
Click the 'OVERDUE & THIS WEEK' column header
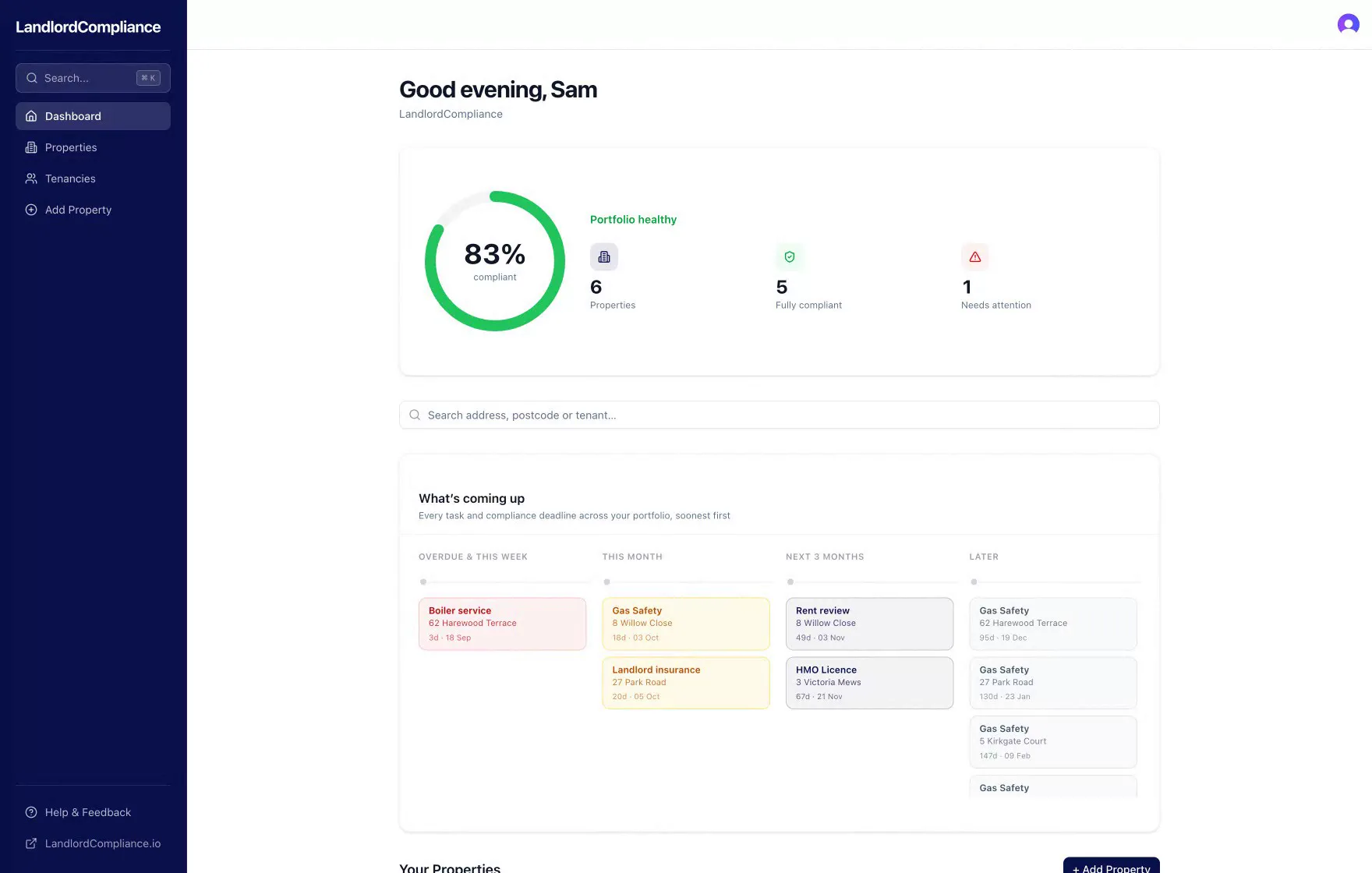pos(473,557)
